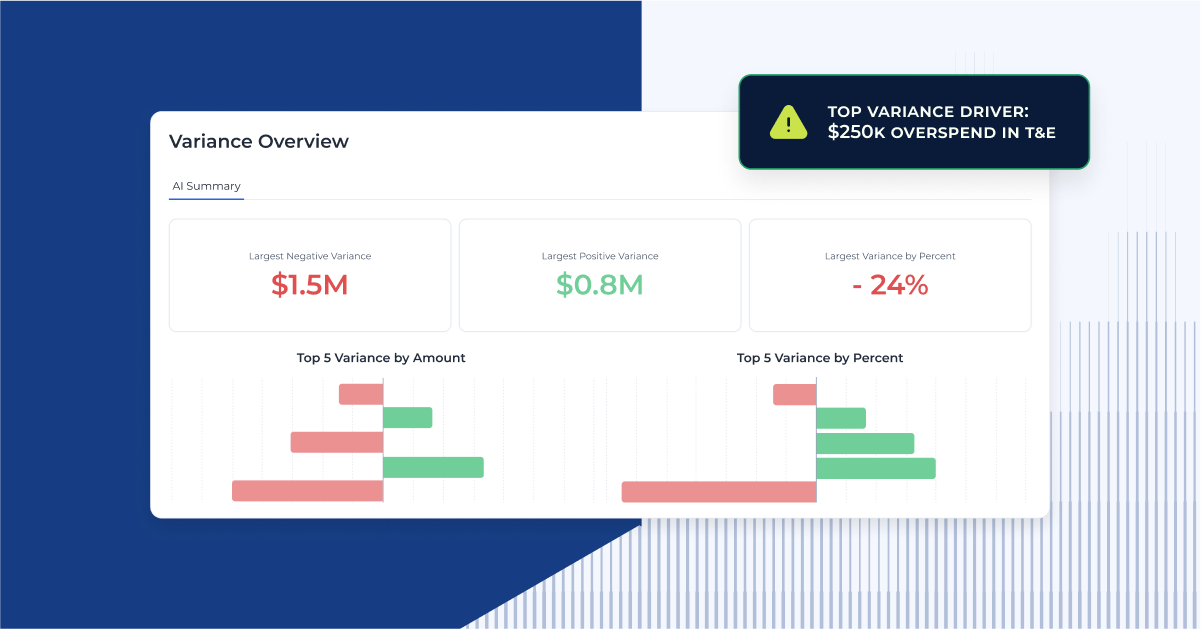The width and height of the screenshot is (1201, 629).
Task: Click the middle green bar in Amount chart
Action: tap(407, 416)
